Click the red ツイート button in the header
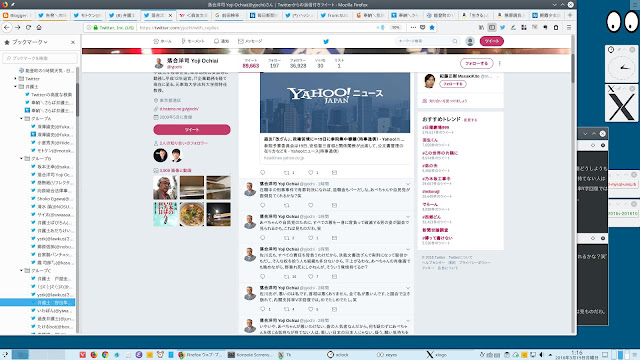 (x=491, y=41)
